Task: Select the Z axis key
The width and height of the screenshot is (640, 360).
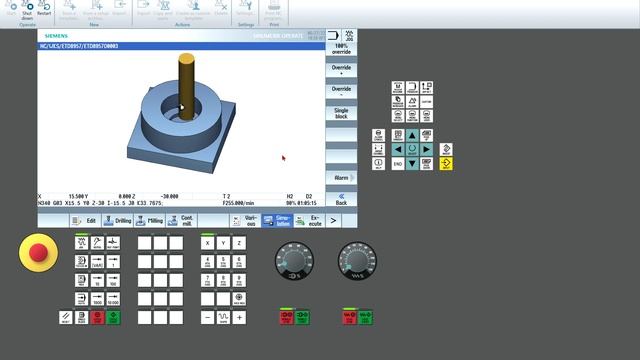Action: 239,243
